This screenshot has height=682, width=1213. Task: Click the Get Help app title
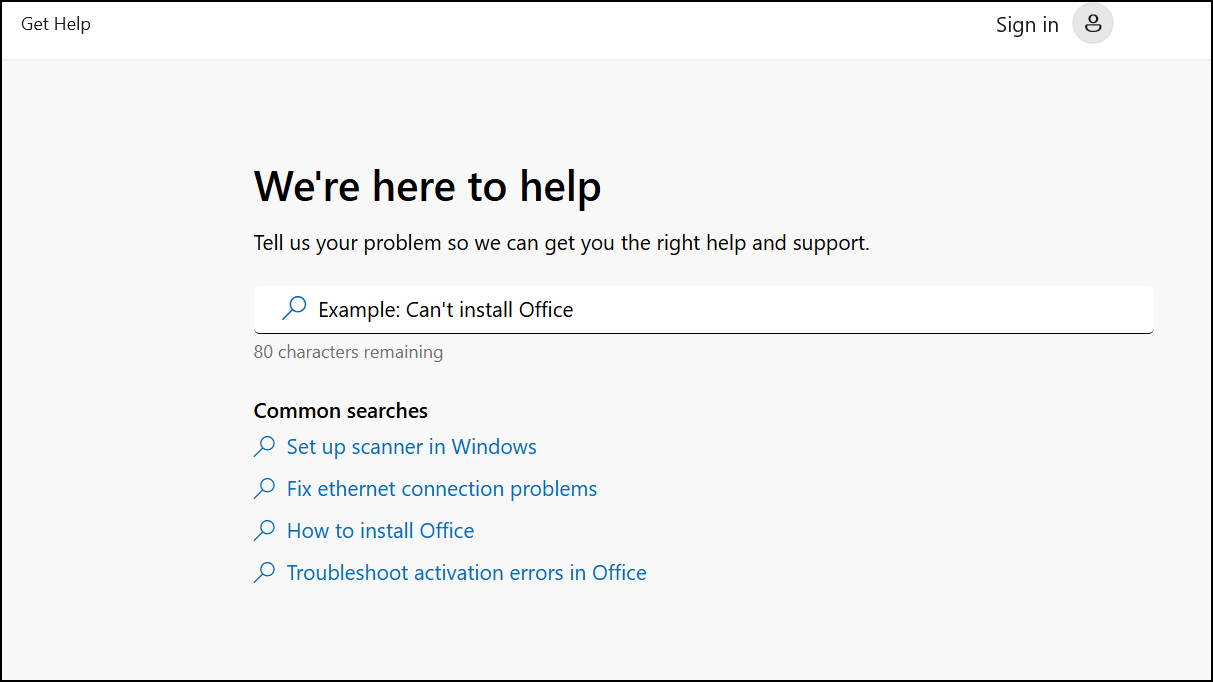coord(56,24)
